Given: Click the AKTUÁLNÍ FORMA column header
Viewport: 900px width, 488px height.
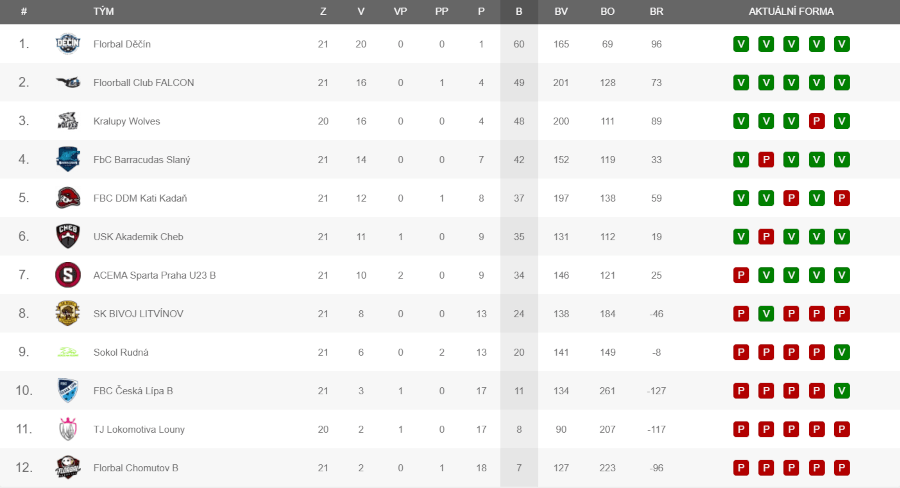Looking at the screenshot, I should click(791, 11).
